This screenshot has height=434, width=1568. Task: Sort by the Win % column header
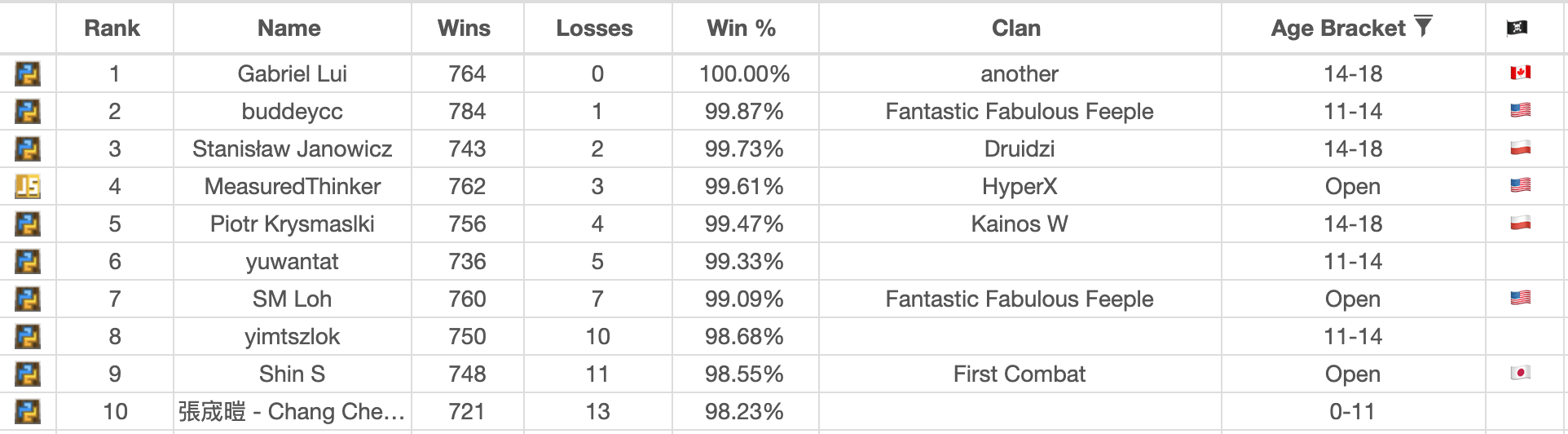click(742, 29)
